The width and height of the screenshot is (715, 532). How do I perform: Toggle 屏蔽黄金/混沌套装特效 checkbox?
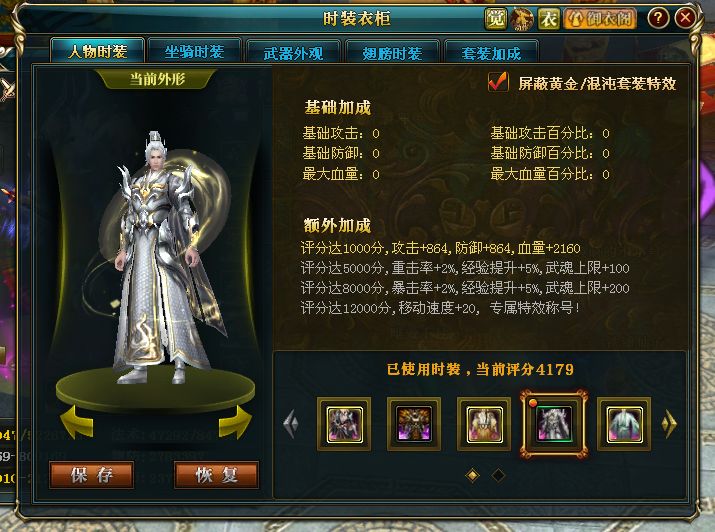pyautogui.click(x=497, y=83)
